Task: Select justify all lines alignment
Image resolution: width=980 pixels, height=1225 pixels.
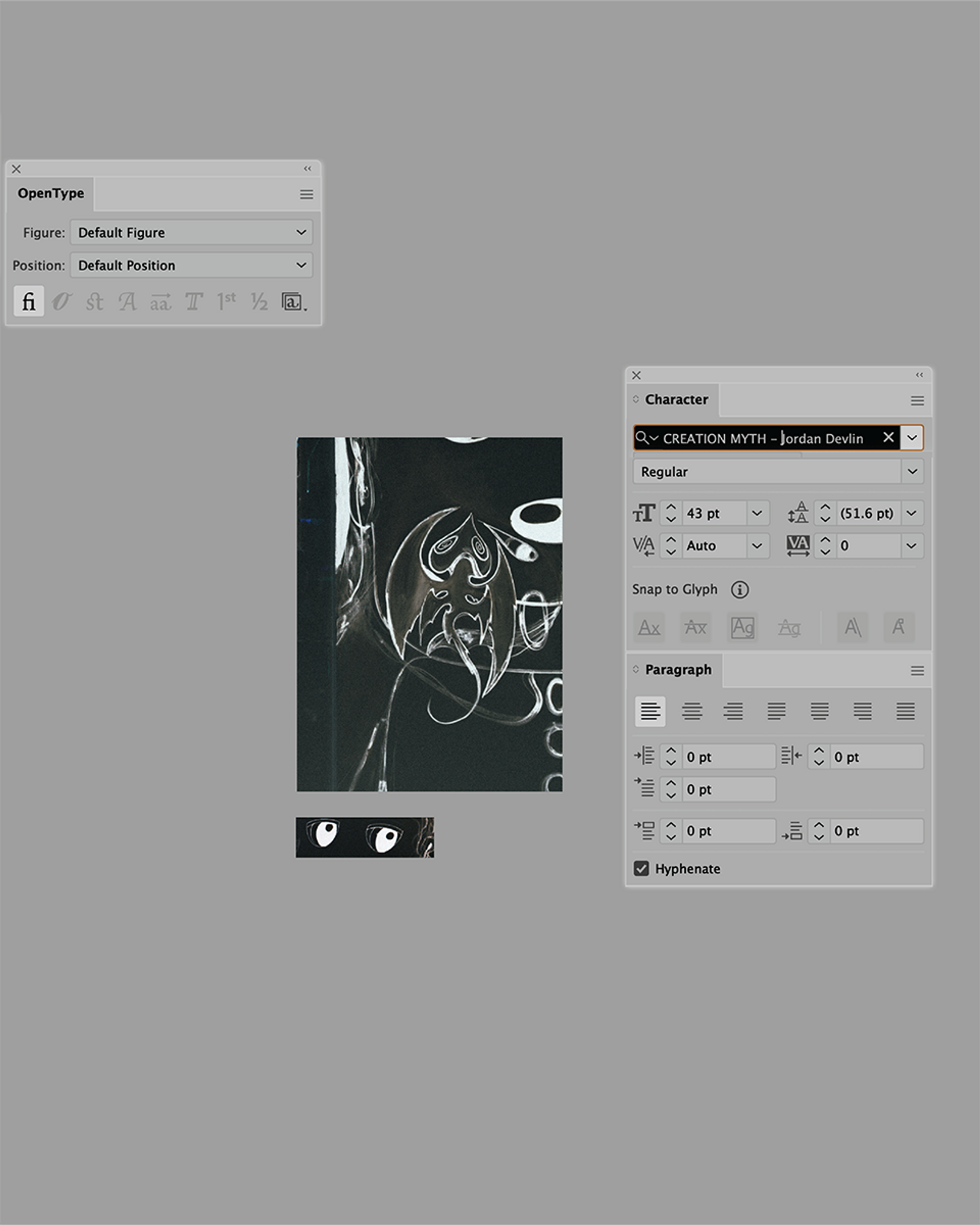Action: (x=906, y=711)
